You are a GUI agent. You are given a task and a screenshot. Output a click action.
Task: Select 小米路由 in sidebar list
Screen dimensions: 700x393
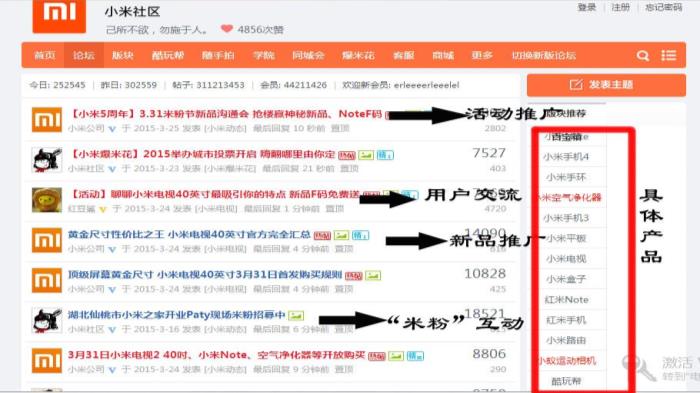click(566, 340)
